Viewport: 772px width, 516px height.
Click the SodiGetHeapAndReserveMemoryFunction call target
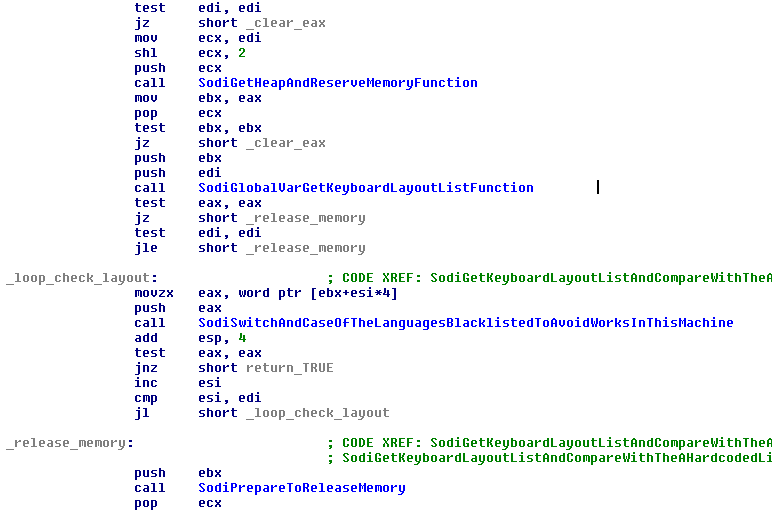pos(337,83)
